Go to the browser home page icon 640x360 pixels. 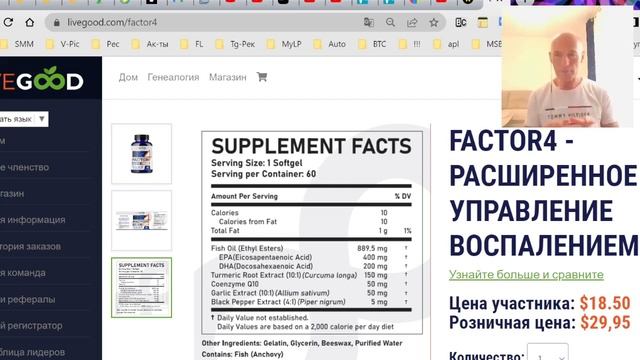(x=29, y=22)
